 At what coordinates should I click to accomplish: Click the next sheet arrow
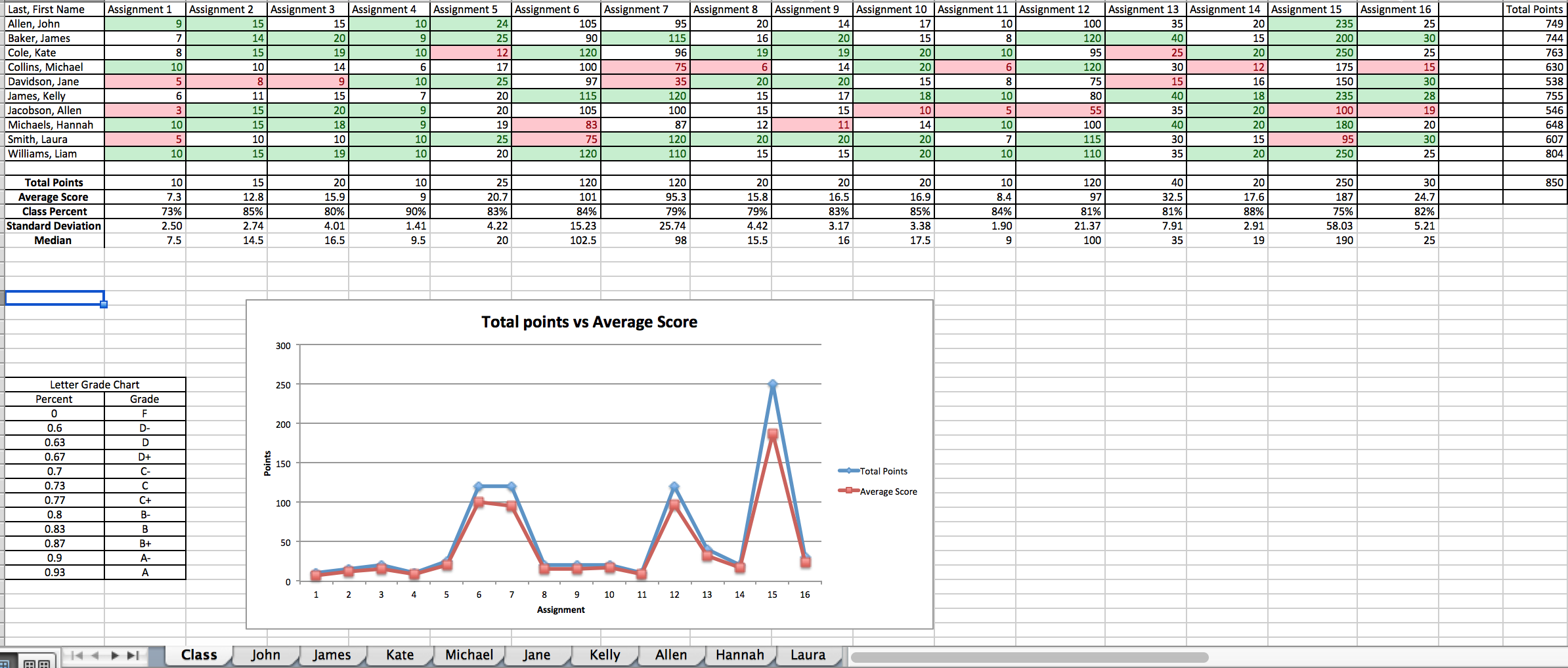click(x=115, y=655)
